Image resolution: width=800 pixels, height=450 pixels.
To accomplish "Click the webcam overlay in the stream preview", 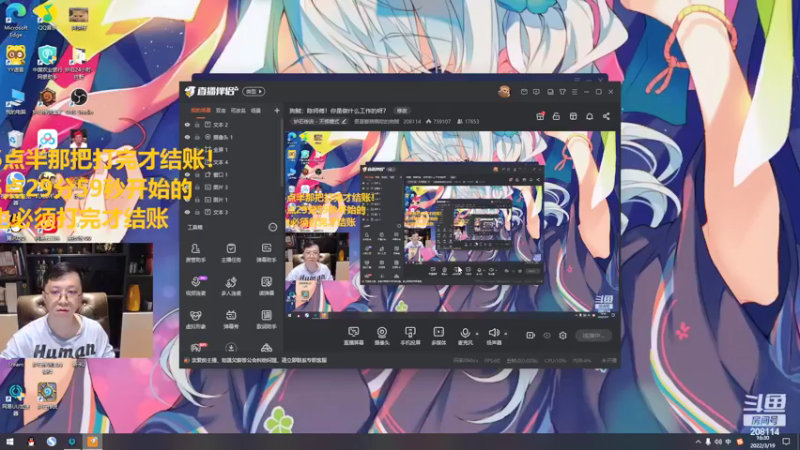I will (317, 257).
